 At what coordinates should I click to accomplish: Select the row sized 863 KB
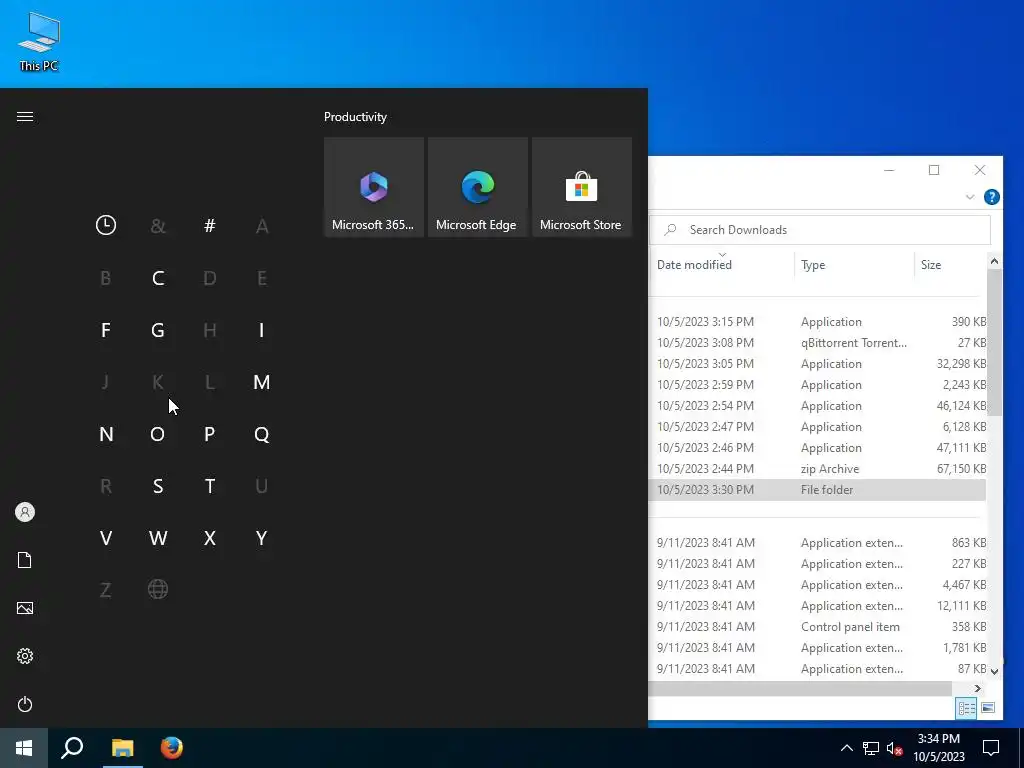(818, 543)
